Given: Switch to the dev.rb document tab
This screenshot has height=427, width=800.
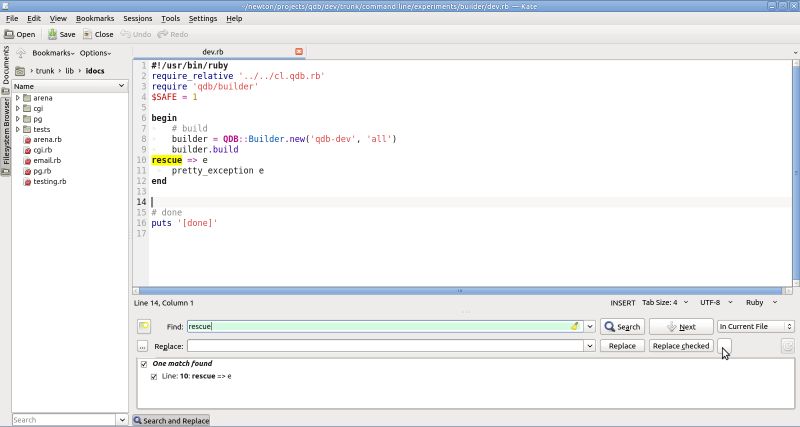Looking at the screenshot, I should (x=213, y=52).
